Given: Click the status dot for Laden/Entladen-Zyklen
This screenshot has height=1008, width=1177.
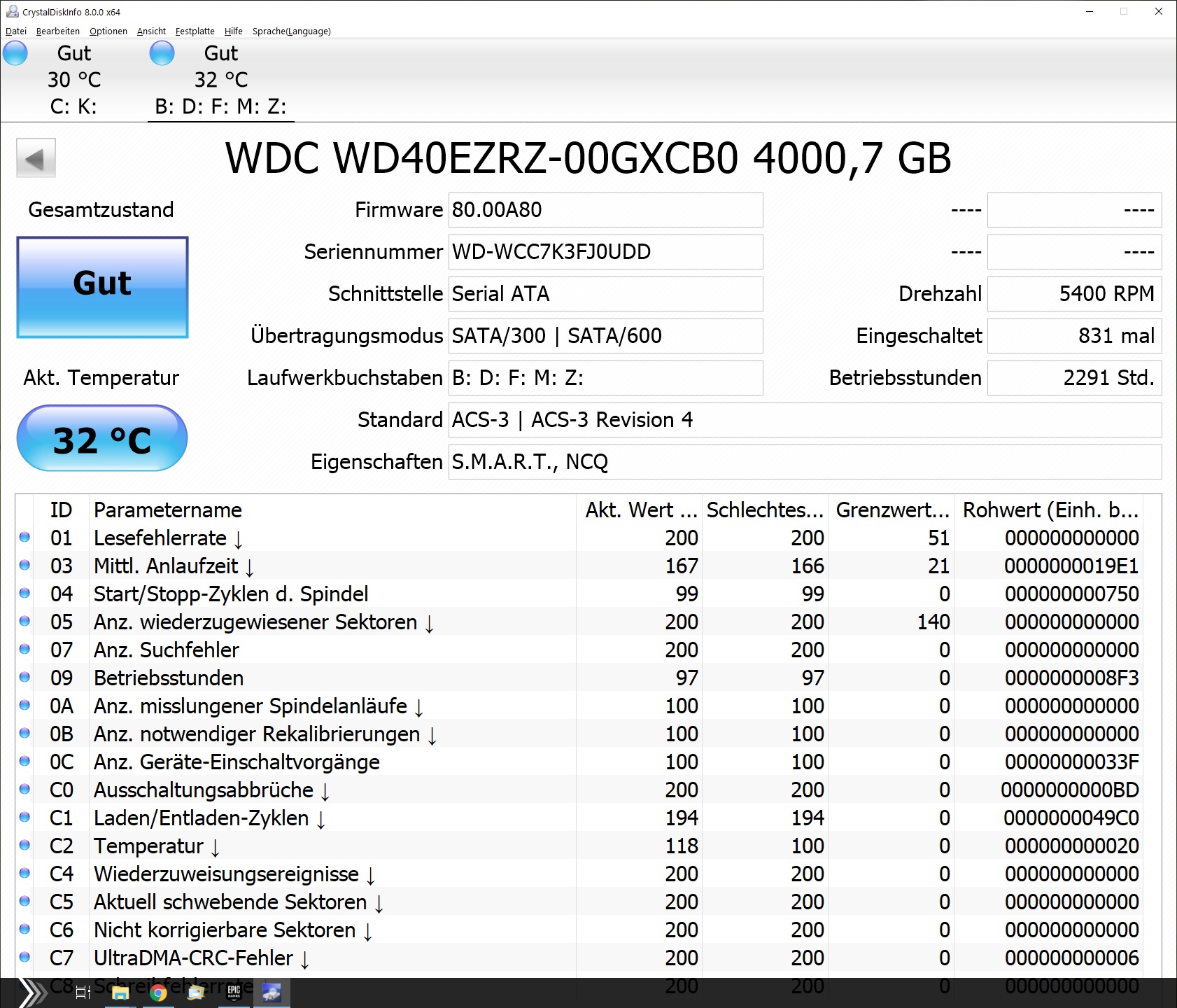Looking at the screenshot, I should [x=24, y=817].
